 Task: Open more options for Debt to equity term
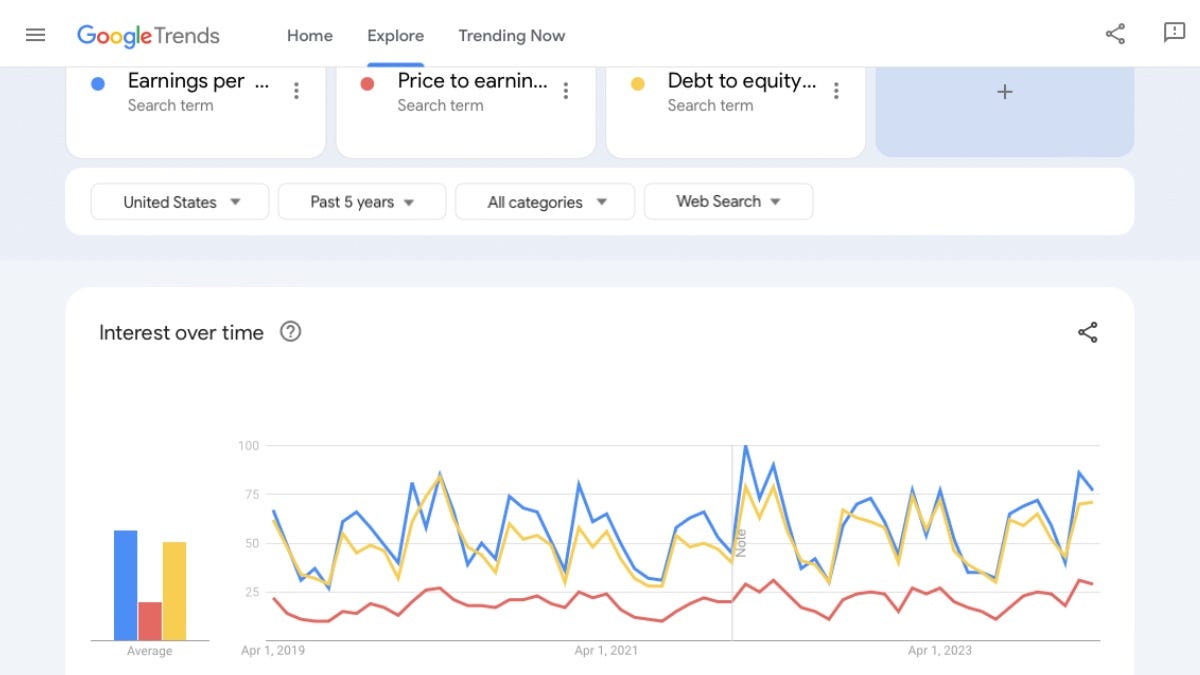pyautogui.click(x=836, y=91)
